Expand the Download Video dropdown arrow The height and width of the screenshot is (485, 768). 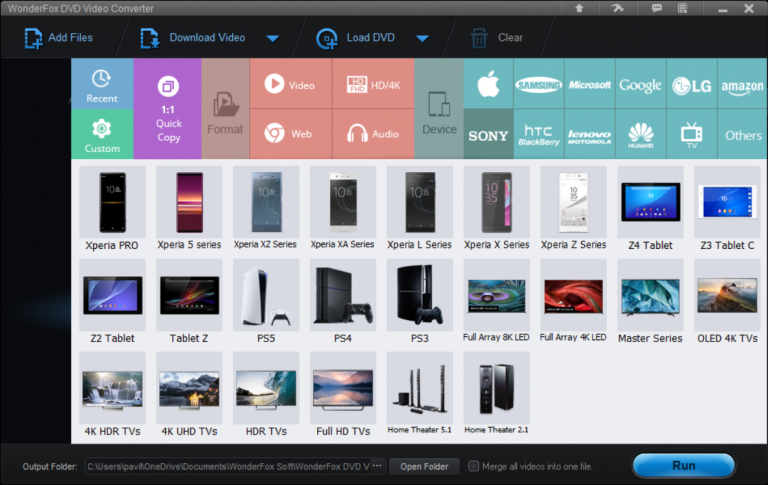[x=273, y=38]
